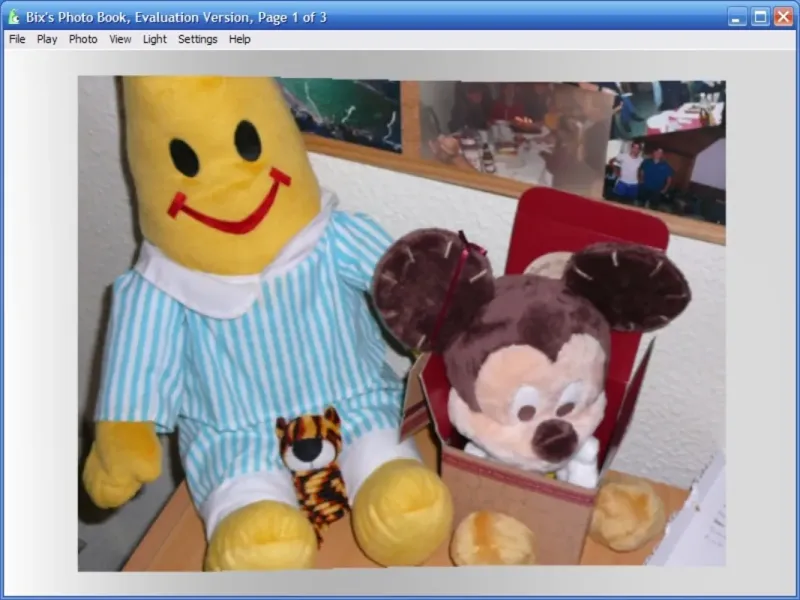Minimize the Photo Book window
Viewport: 800px width, 600px height.
pyautogui.click(x=737, y=17)
